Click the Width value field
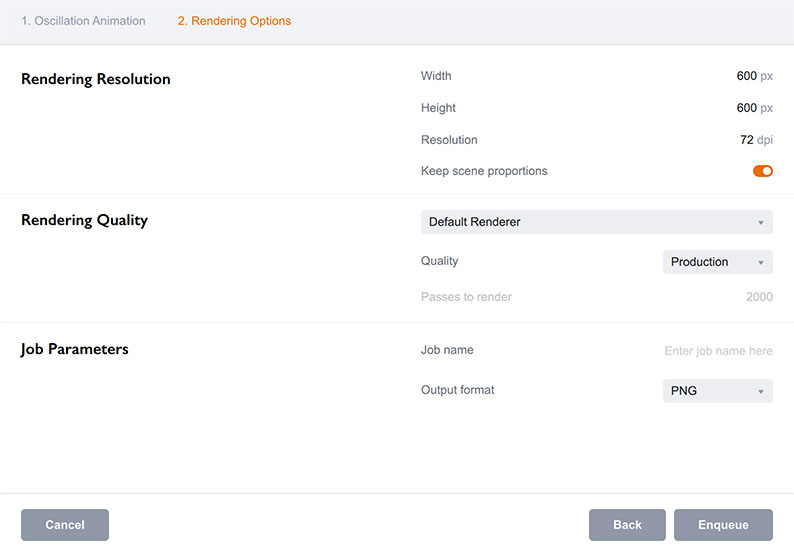794x552 pixels. (x=746, y=76)
